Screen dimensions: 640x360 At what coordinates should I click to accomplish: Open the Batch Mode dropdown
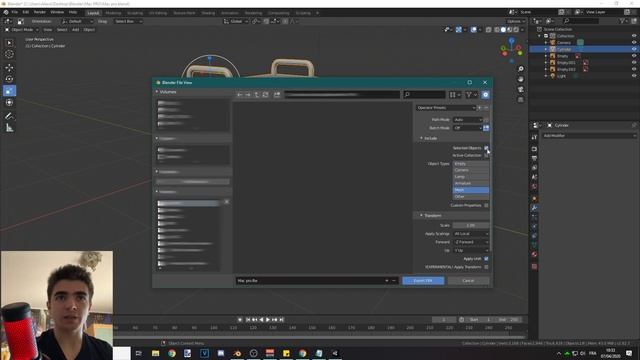(468, 128)
